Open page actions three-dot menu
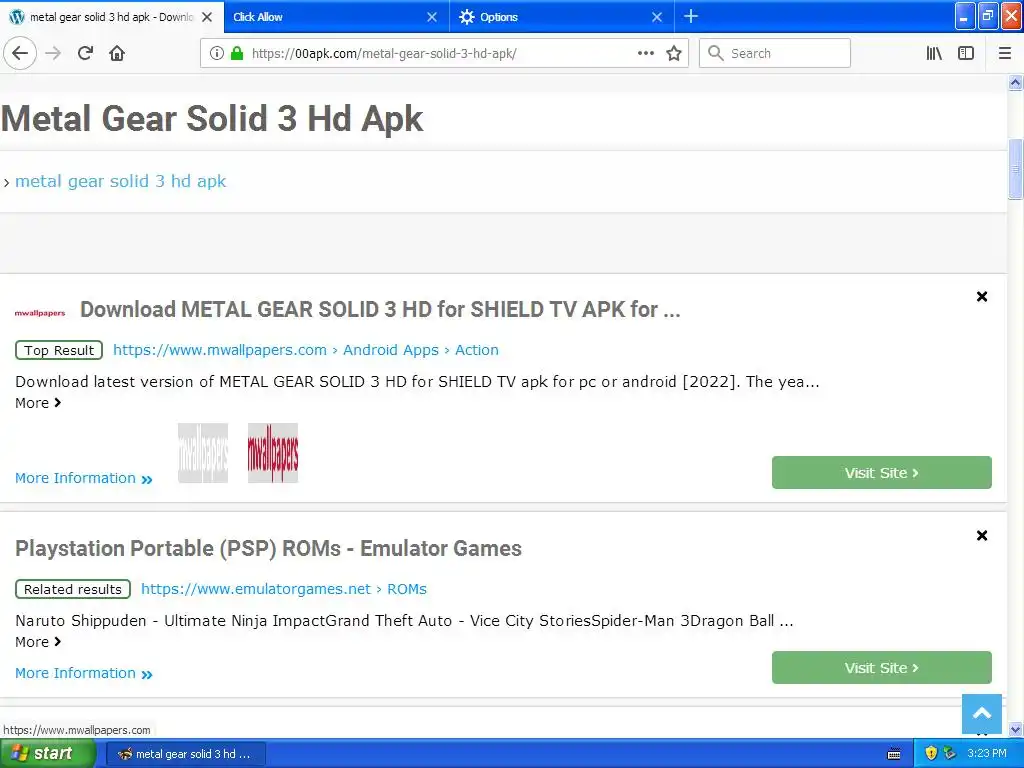This screenshot has height=768, width=1024. point(645,54)
